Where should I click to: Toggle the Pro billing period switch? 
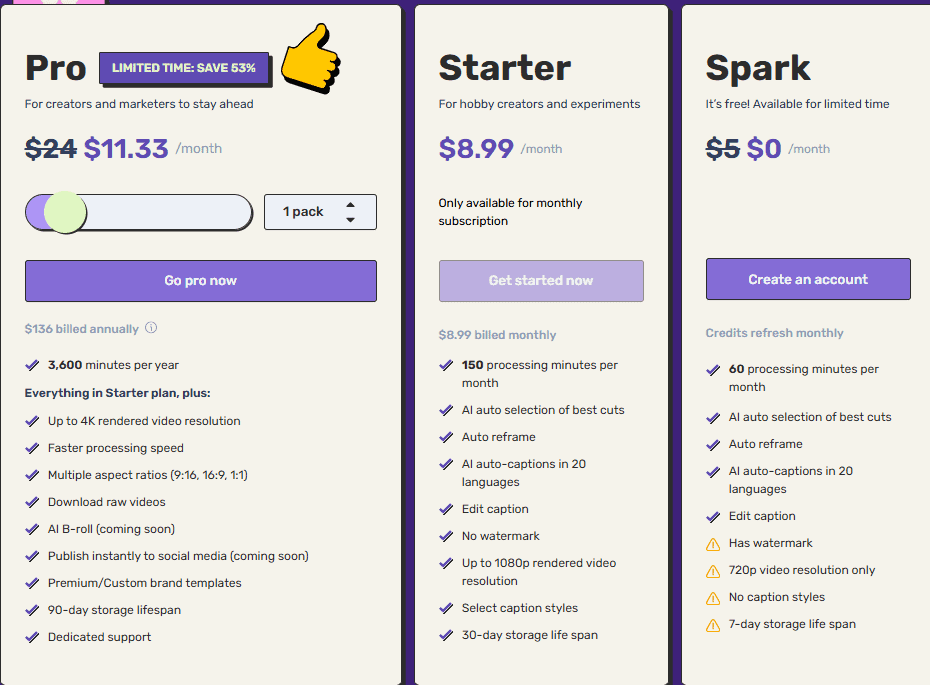point(138,212)
